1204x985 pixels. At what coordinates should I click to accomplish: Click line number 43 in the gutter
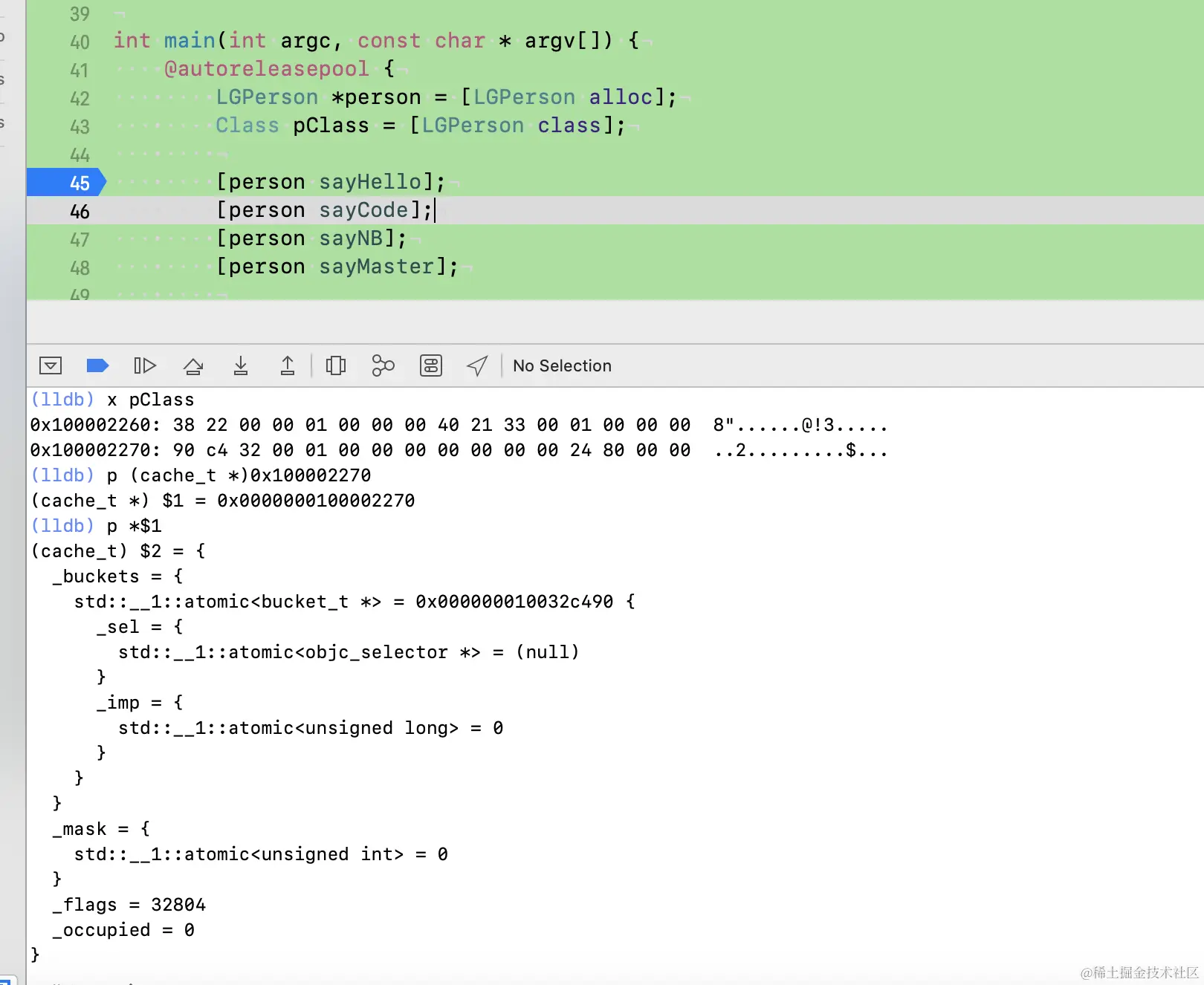coord(80,127)
